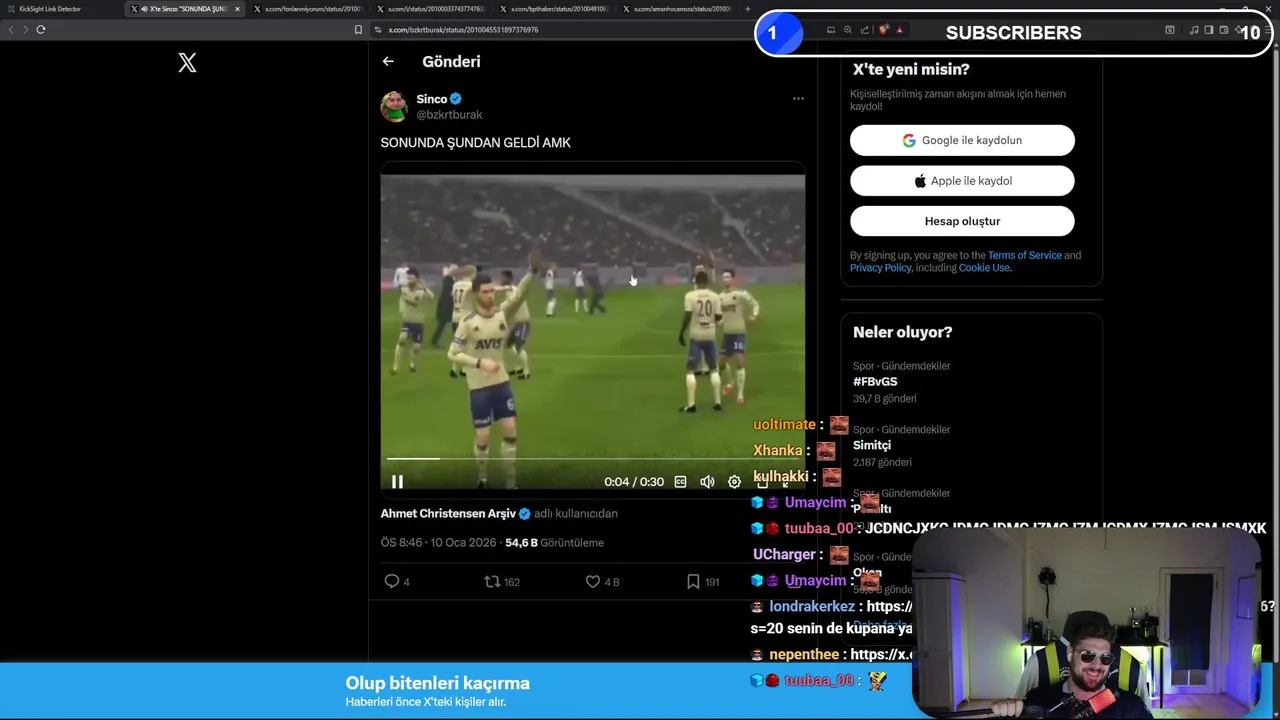Click the Neler oluyor? heading
1280x720 pixels.
tap(902, 332)
